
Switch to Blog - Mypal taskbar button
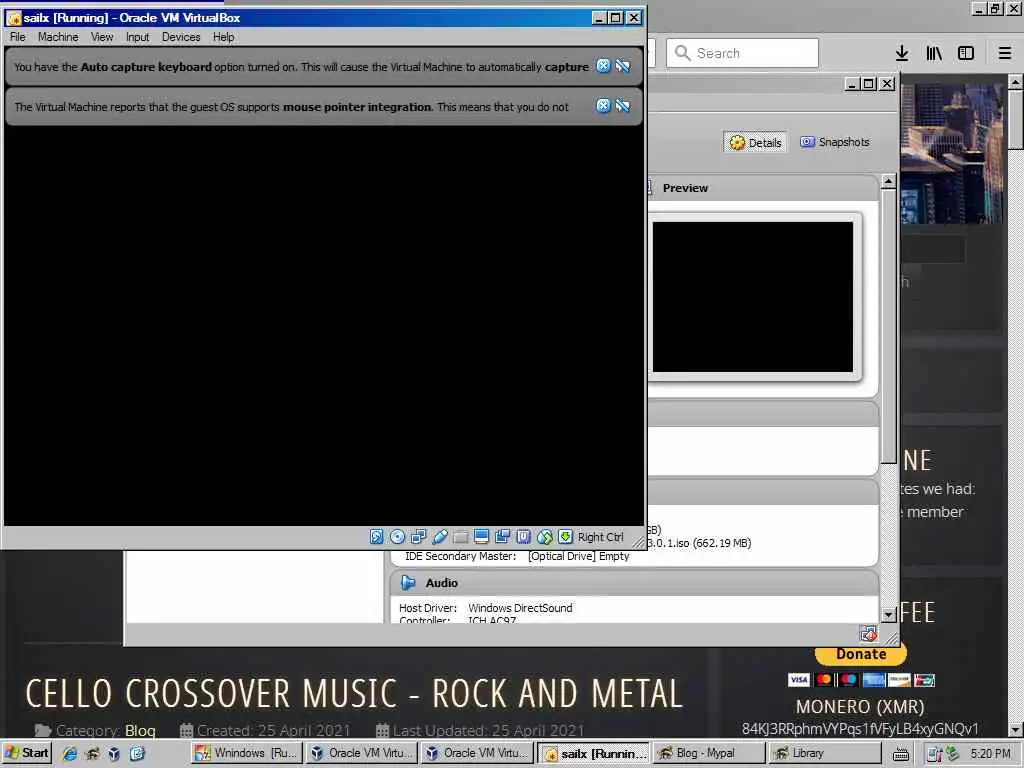coord(709,753)
